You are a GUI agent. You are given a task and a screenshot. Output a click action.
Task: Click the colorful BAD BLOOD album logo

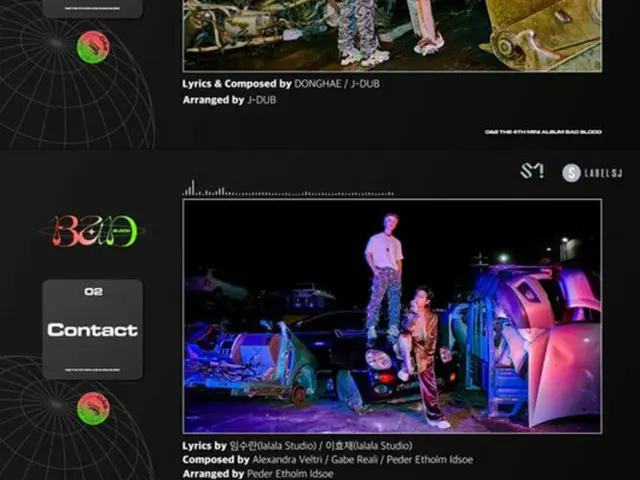[x=93, y=231]
